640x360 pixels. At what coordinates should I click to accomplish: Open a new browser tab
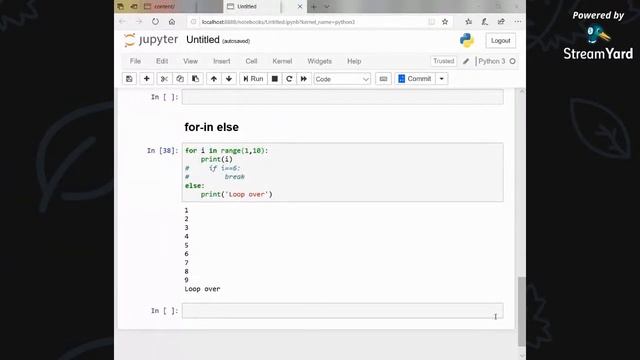[314, 7]
